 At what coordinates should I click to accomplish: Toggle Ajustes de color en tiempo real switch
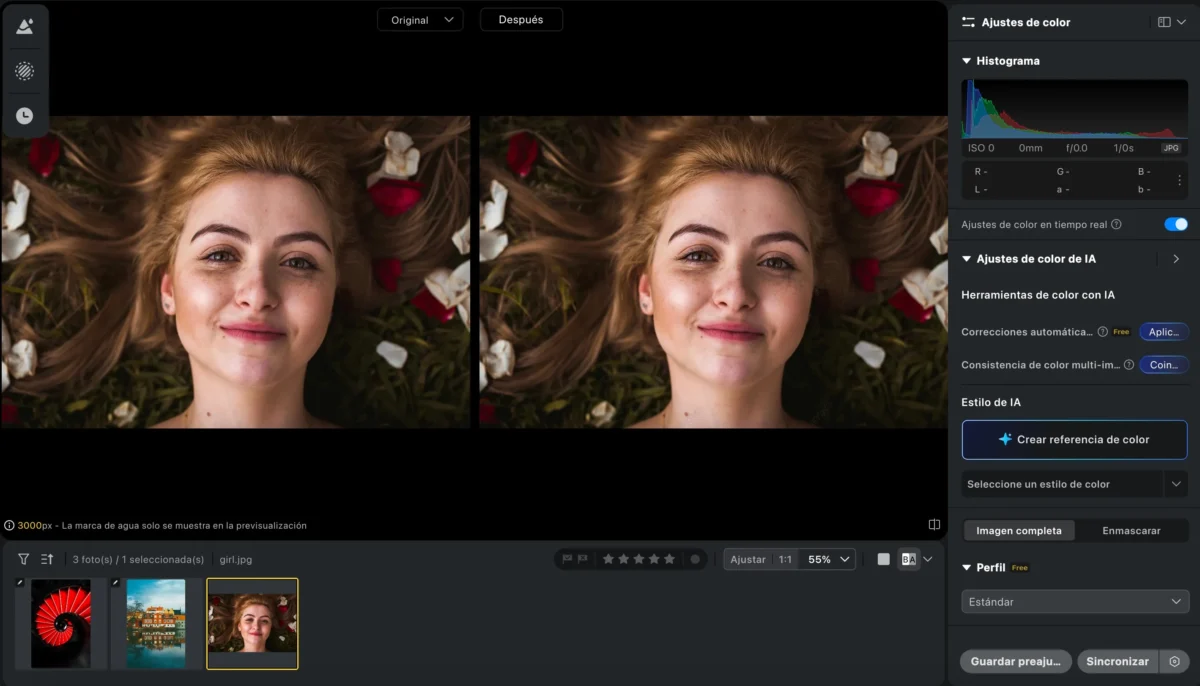click(1176, 224)
